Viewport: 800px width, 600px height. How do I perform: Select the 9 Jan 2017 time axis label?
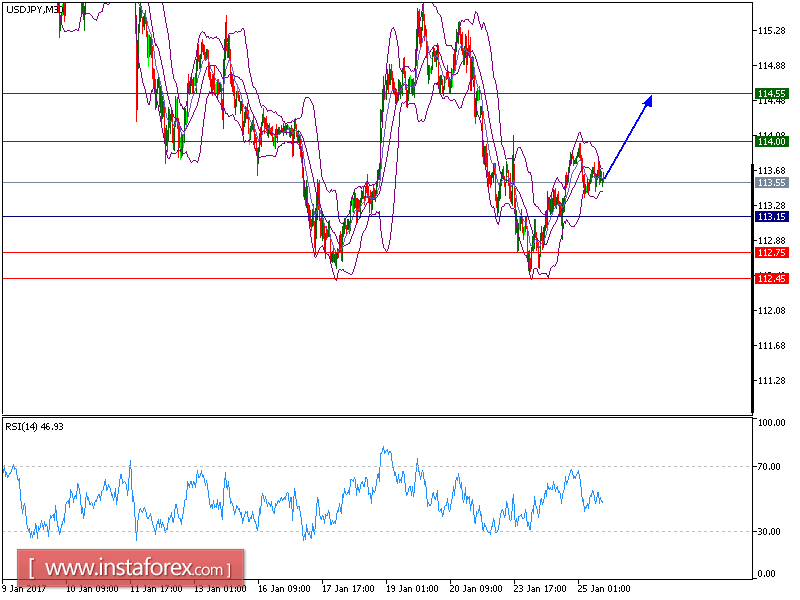[25, 589]
